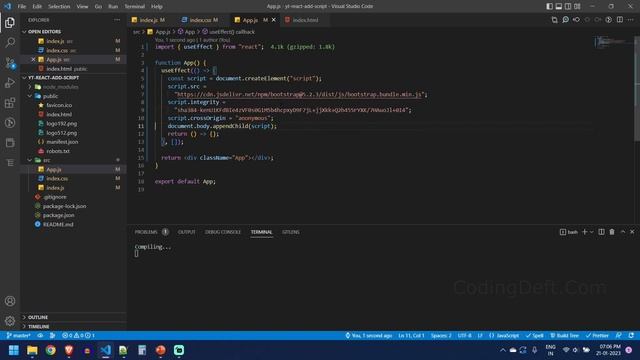Image resolution: width=640 pixels, height=360 pixels.
Task: Open the Selection menu
Action: click(x=59, y=6)
